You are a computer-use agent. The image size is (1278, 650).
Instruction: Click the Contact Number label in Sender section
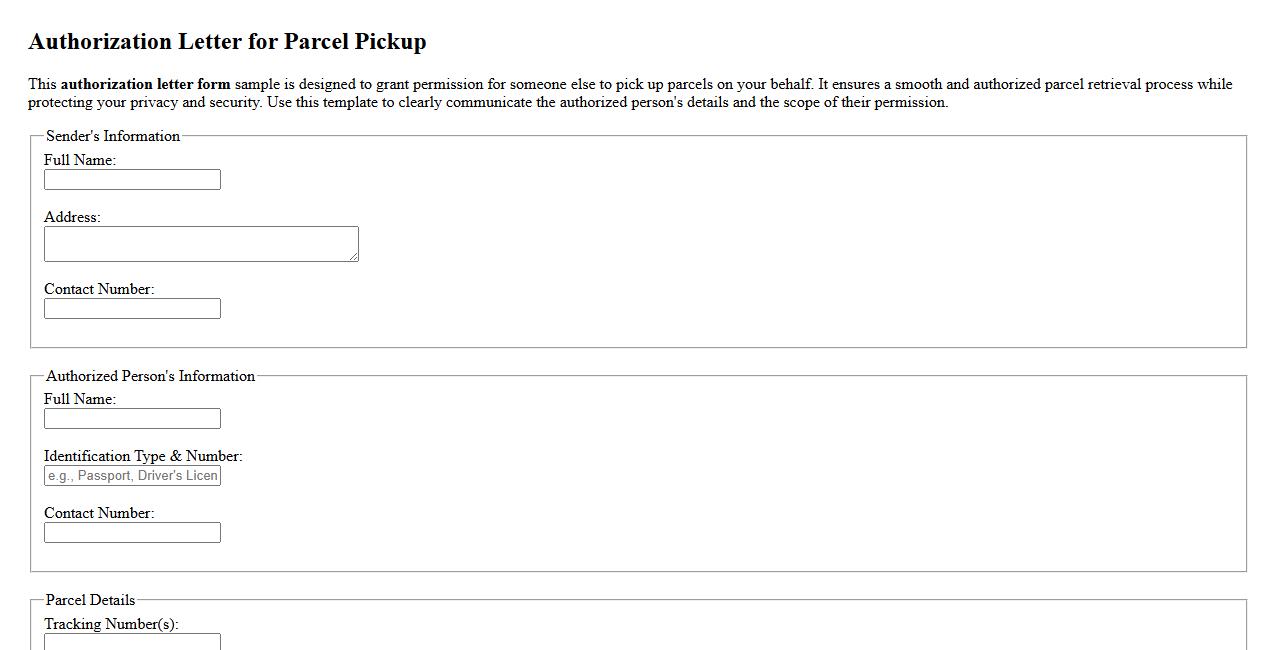[98, 289]
